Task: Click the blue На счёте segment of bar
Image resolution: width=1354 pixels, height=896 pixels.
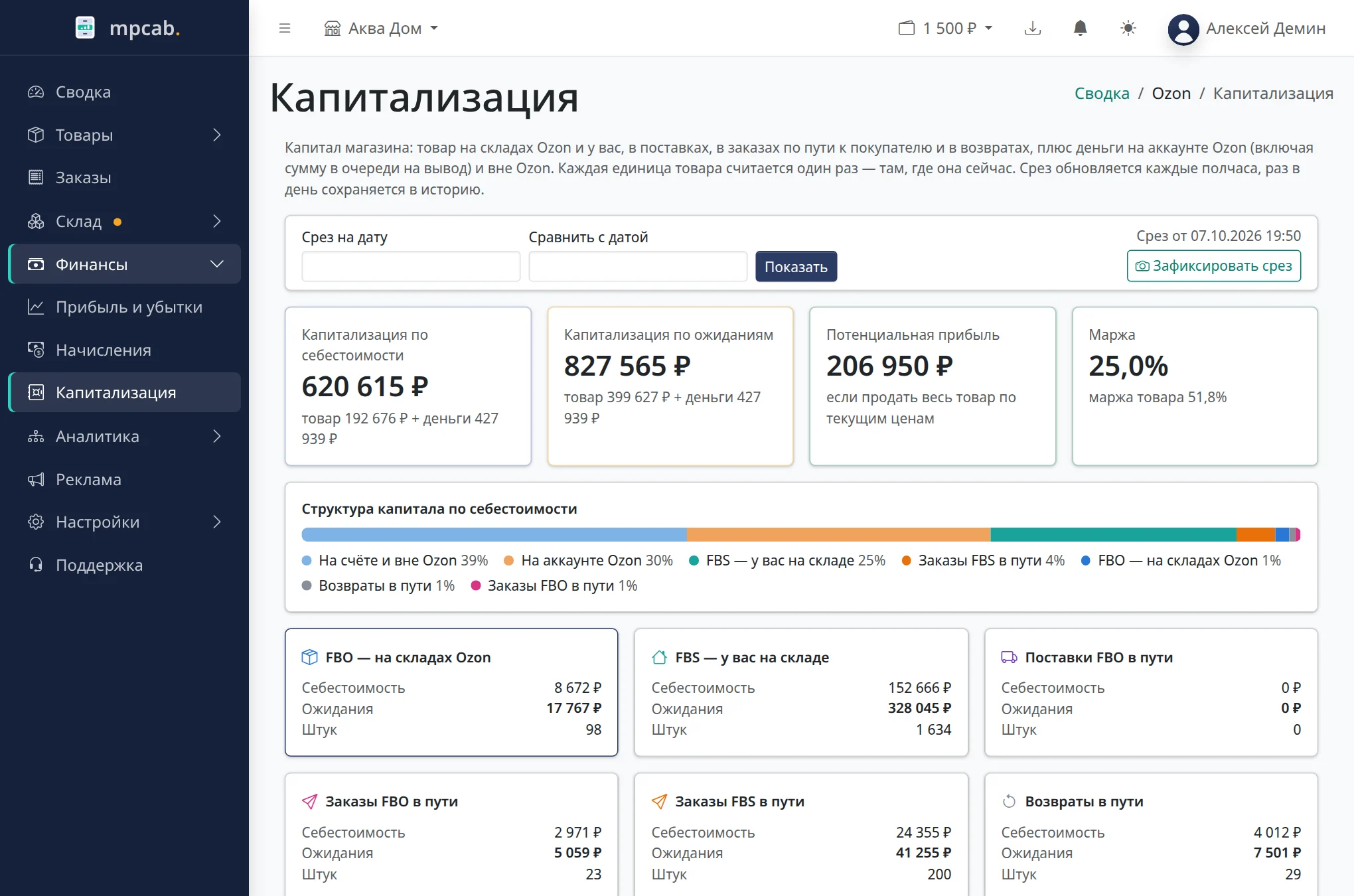Action: click(494, 534)
